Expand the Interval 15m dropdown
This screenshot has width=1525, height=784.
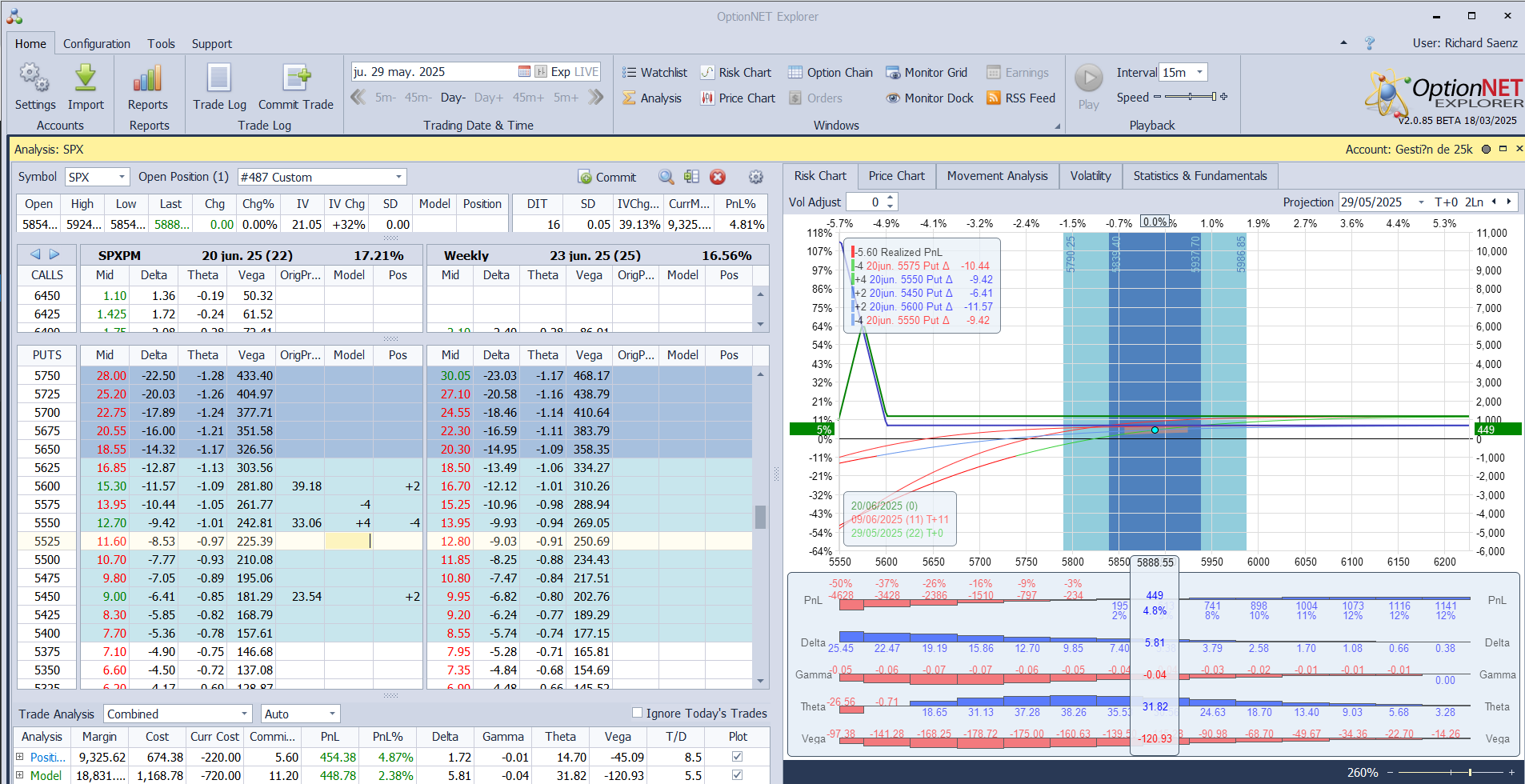[1199, 73]
